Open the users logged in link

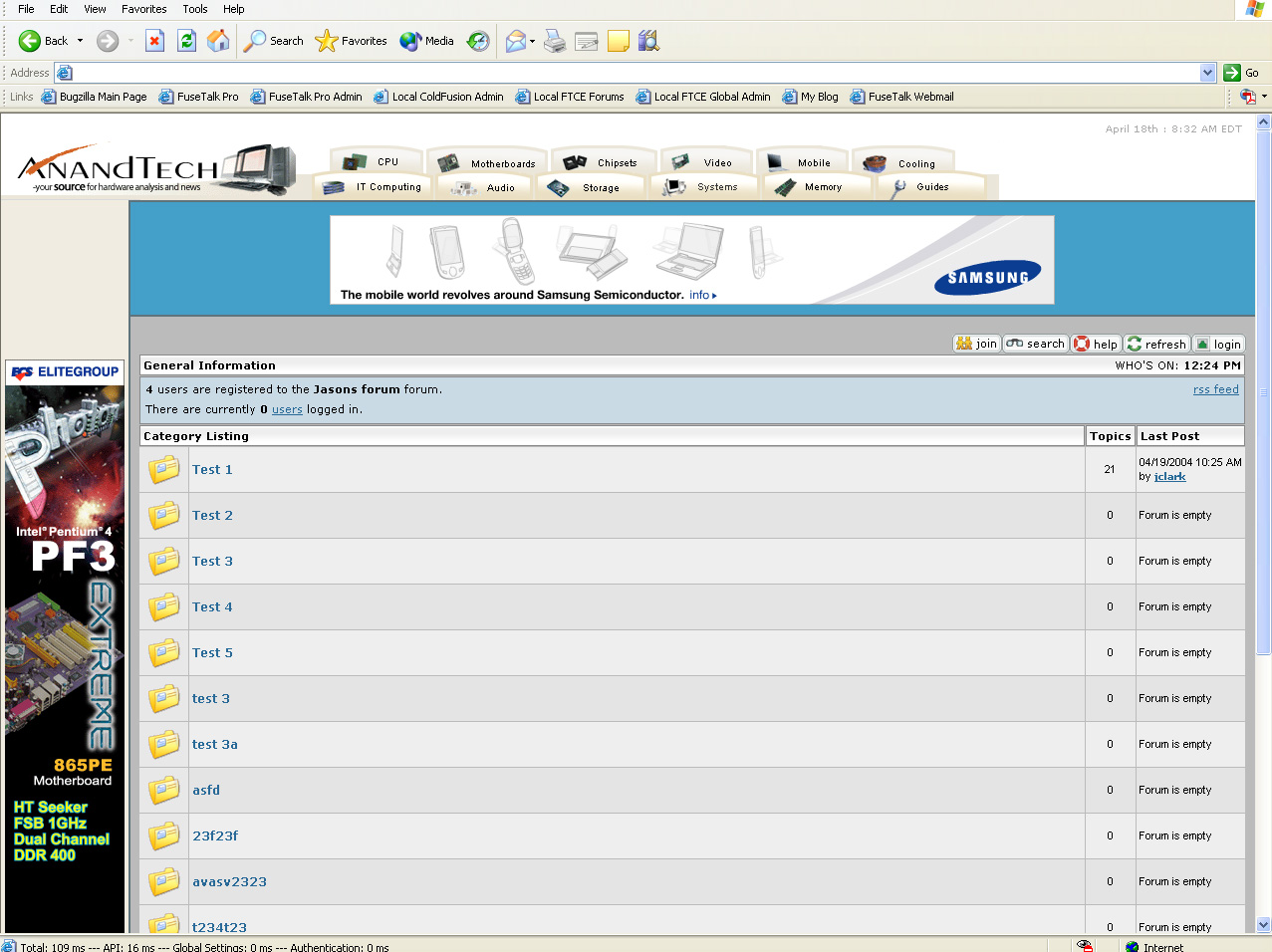(287, 409)
